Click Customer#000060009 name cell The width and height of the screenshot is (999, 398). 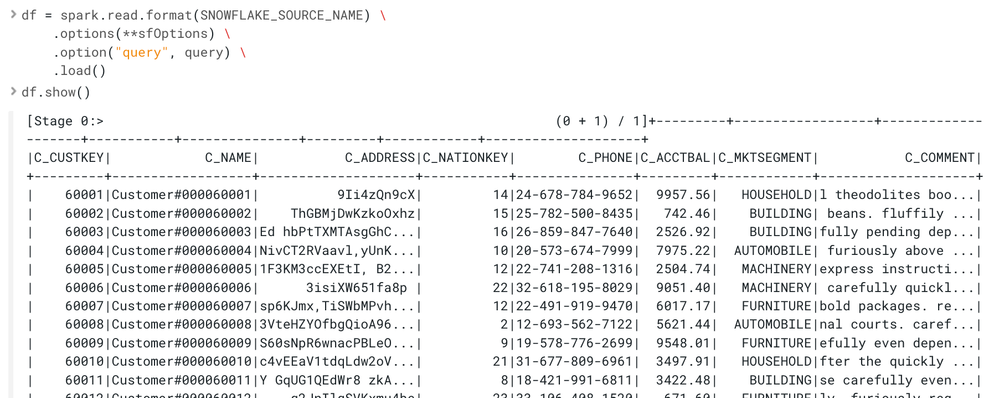click(182, 343)
